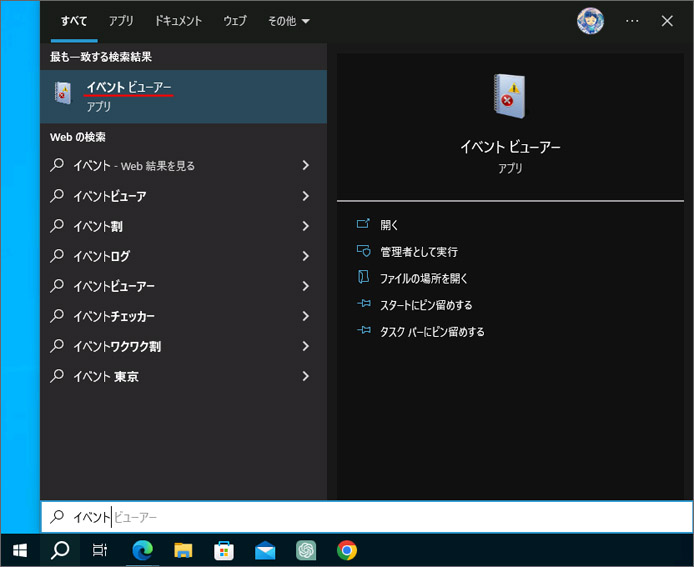Open Microsoft Store from taskbar
Viewport: 694px width, 567px height.
[224, 550]
